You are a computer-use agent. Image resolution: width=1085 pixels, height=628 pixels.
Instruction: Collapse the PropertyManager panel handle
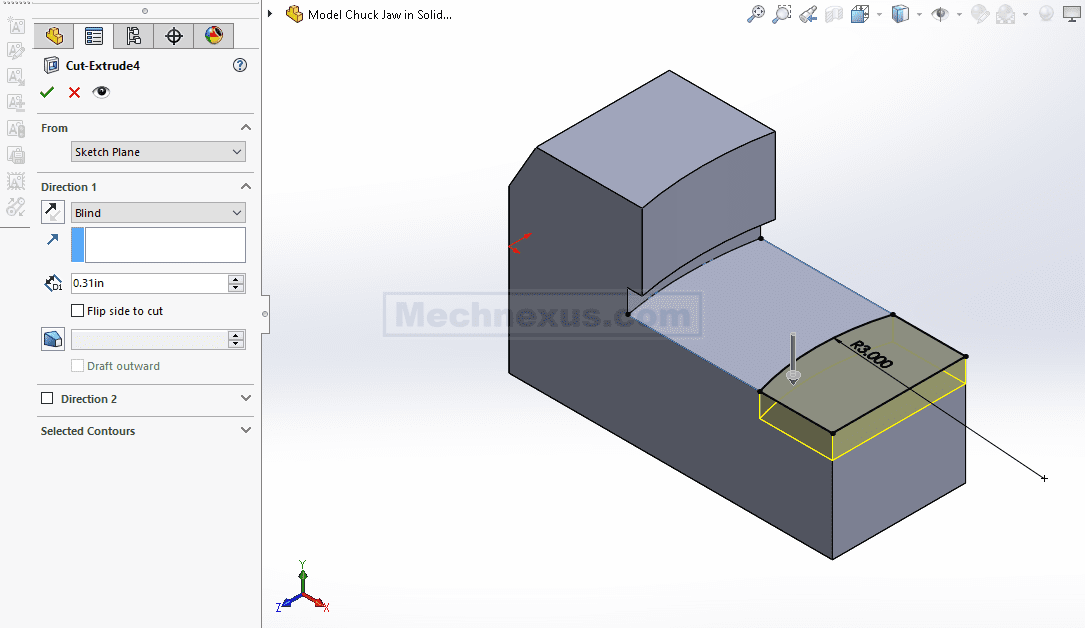[x=265, y=314]
